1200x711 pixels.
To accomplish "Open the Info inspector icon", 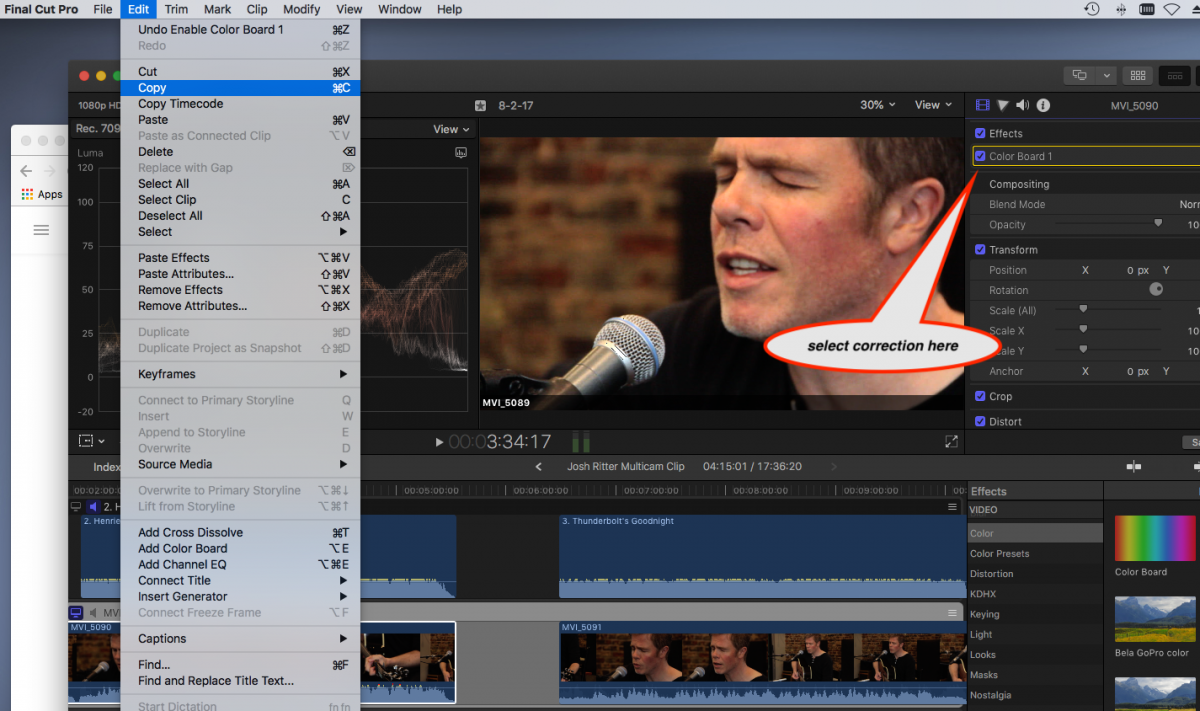I will [x=1043, y=105].
